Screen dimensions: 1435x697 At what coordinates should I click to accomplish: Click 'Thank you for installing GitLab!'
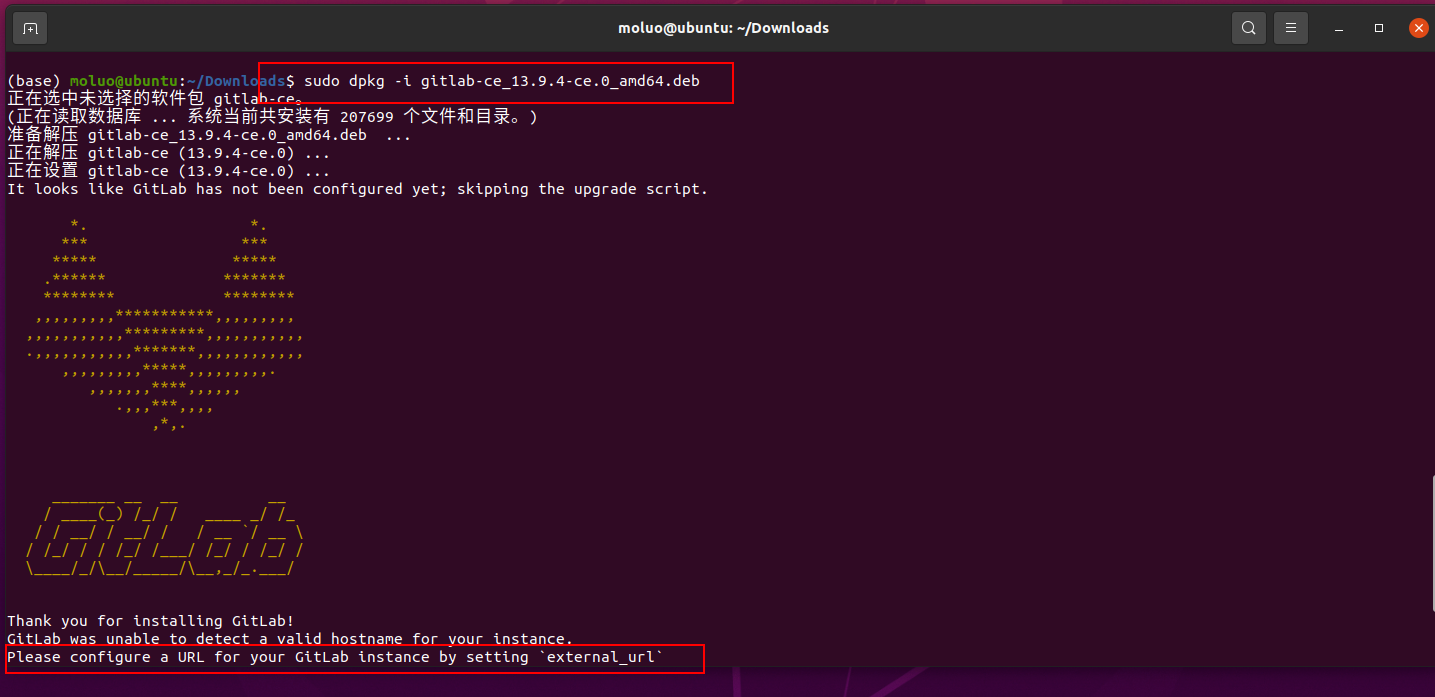[x=151, y=621]
